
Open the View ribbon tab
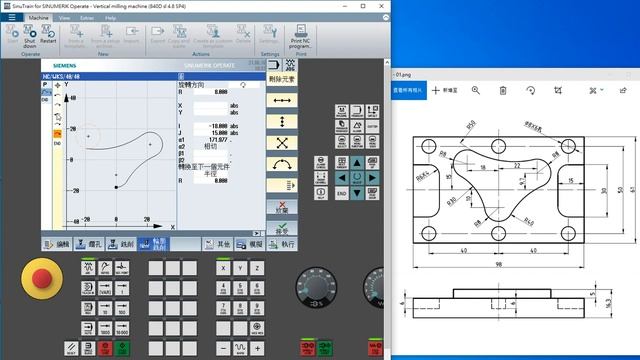pos(64,18)
